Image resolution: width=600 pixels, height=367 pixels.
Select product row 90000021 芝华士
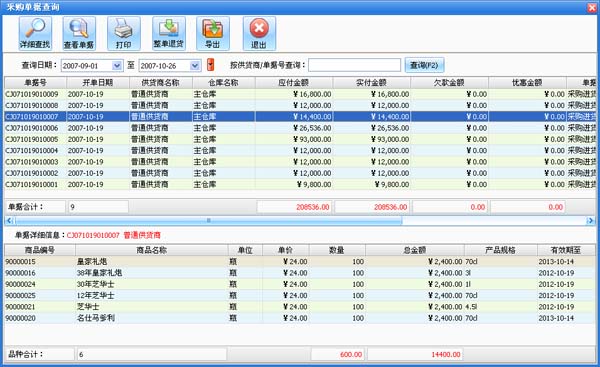(x=300, y=307)
